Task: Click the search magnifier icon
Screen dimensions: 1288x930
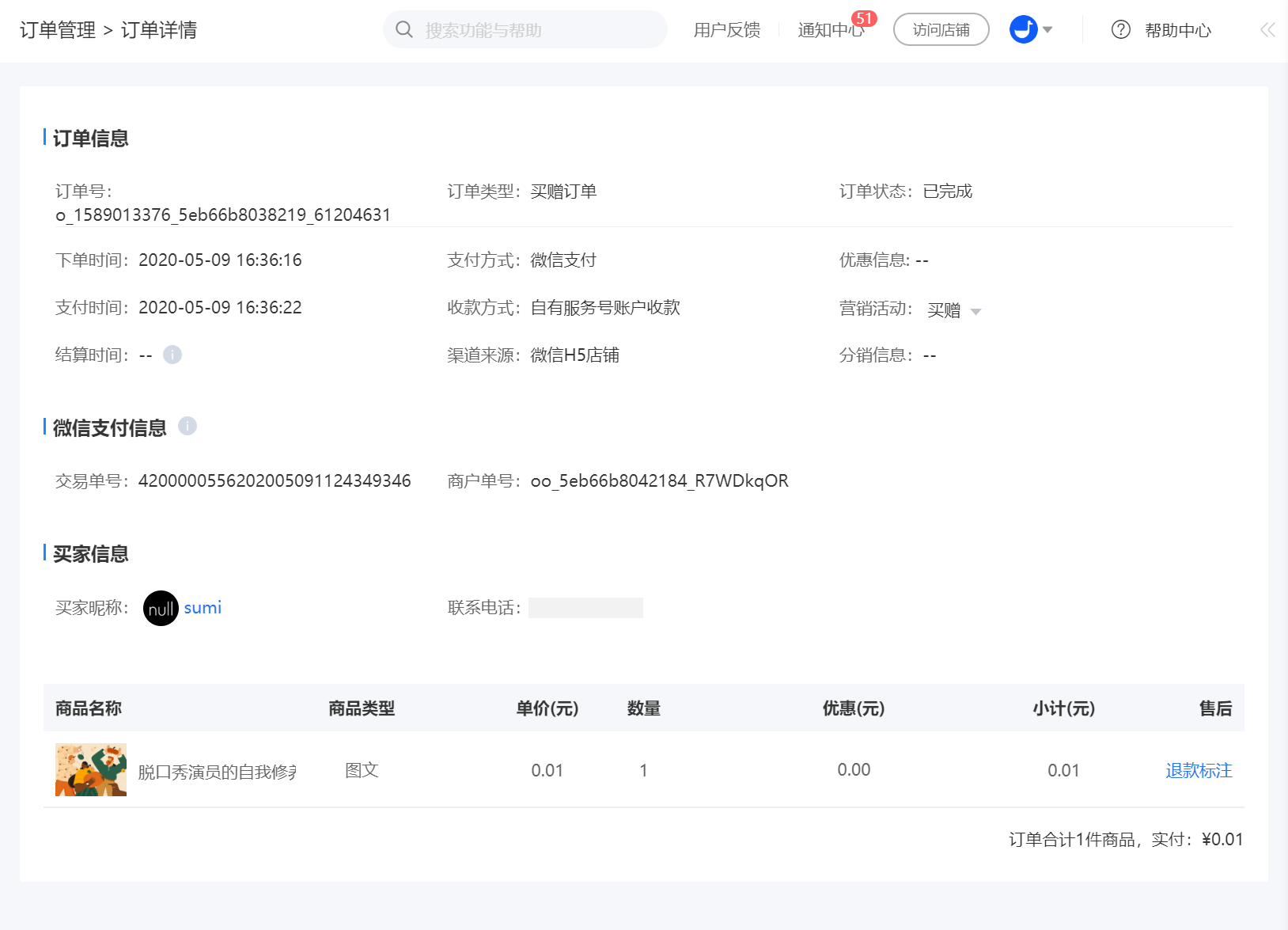Action: tap(404, 30)
